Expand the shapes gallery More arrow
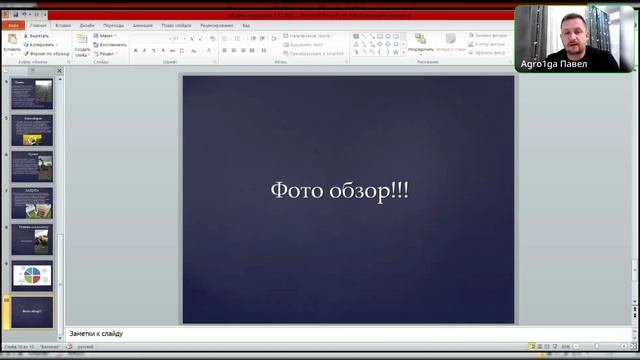 coord(404,52)
